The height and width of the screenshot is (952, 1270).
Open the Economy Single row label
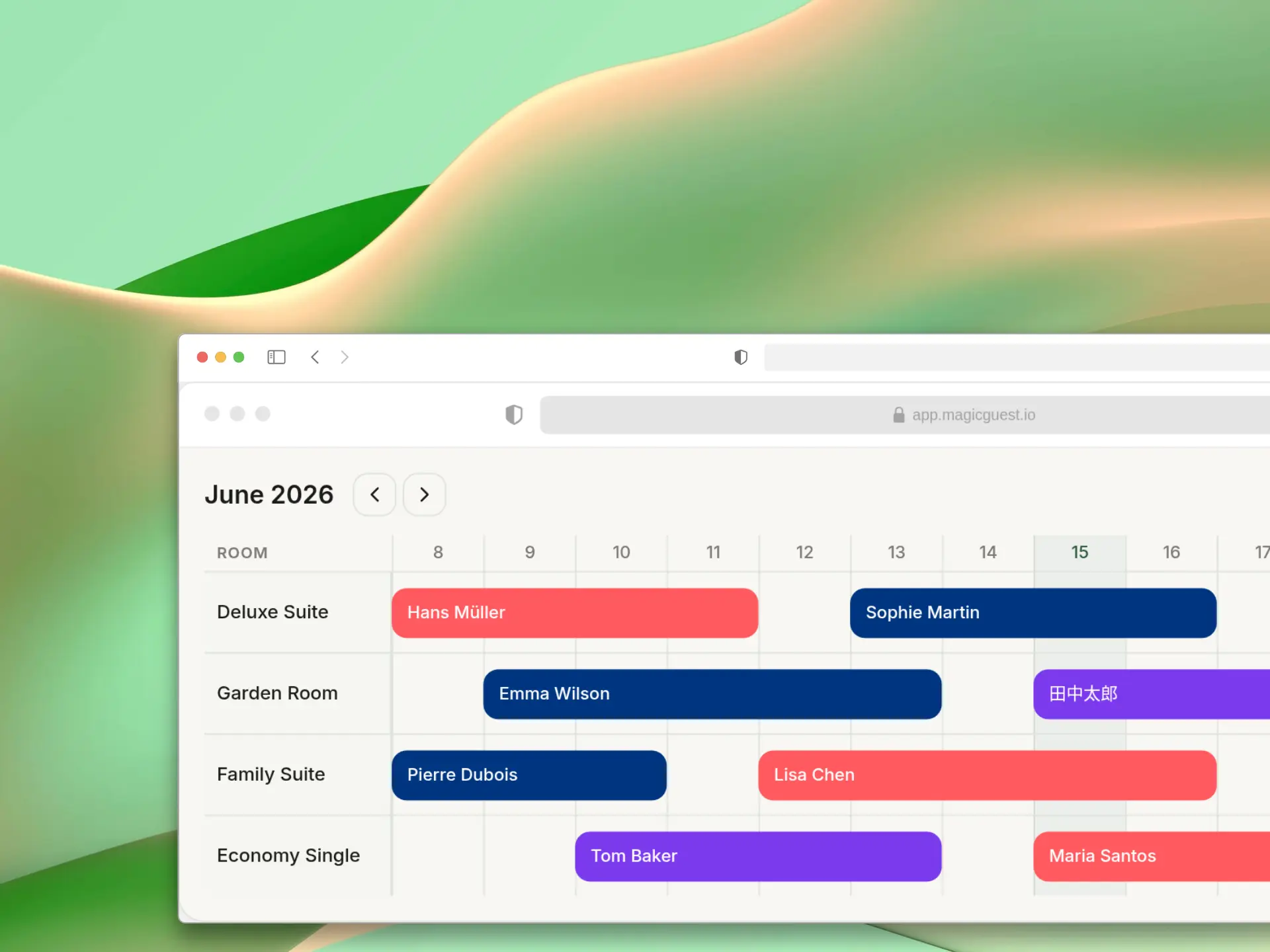288,855
